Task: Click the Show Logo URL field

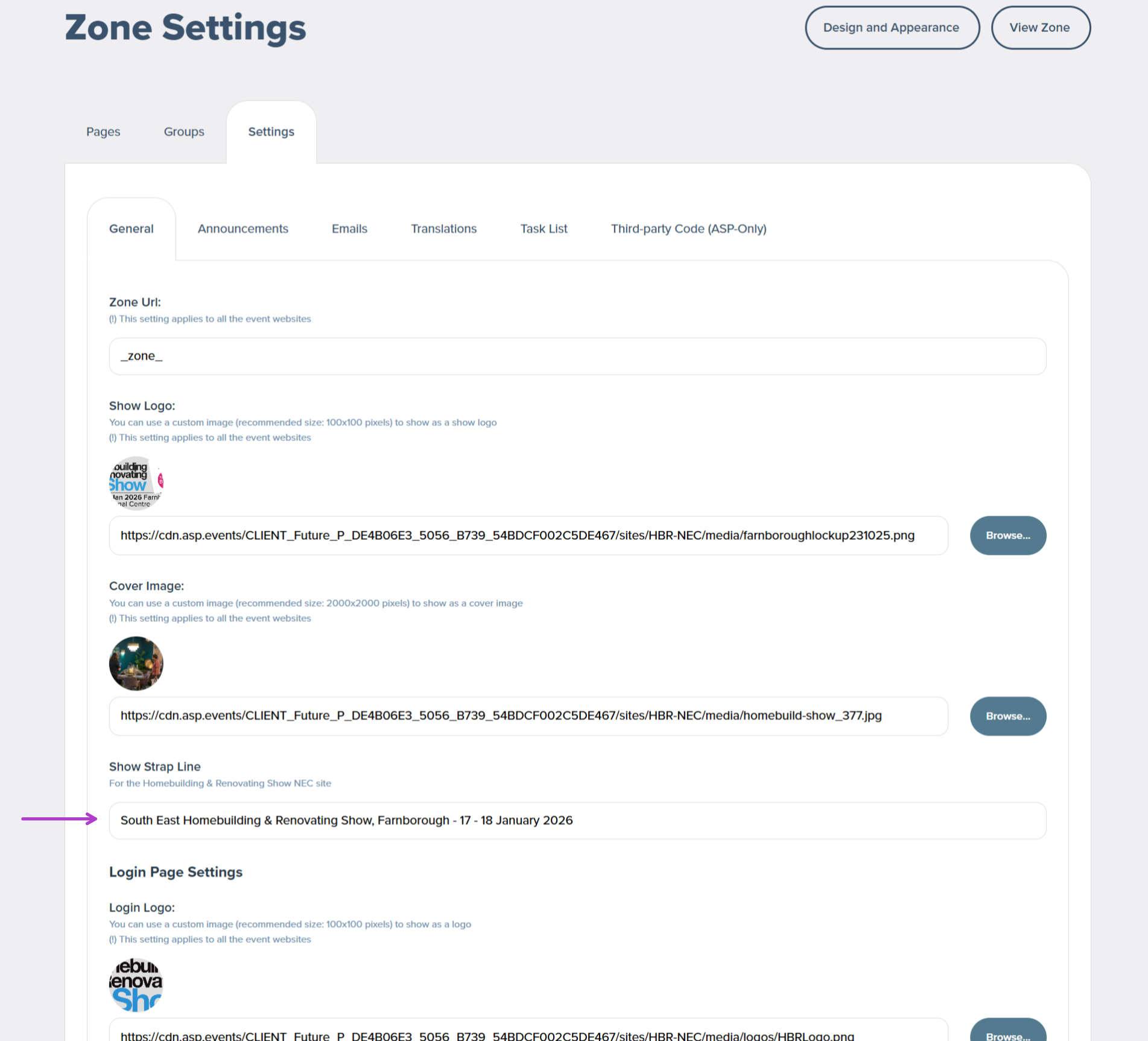Action: pos(528,536)
